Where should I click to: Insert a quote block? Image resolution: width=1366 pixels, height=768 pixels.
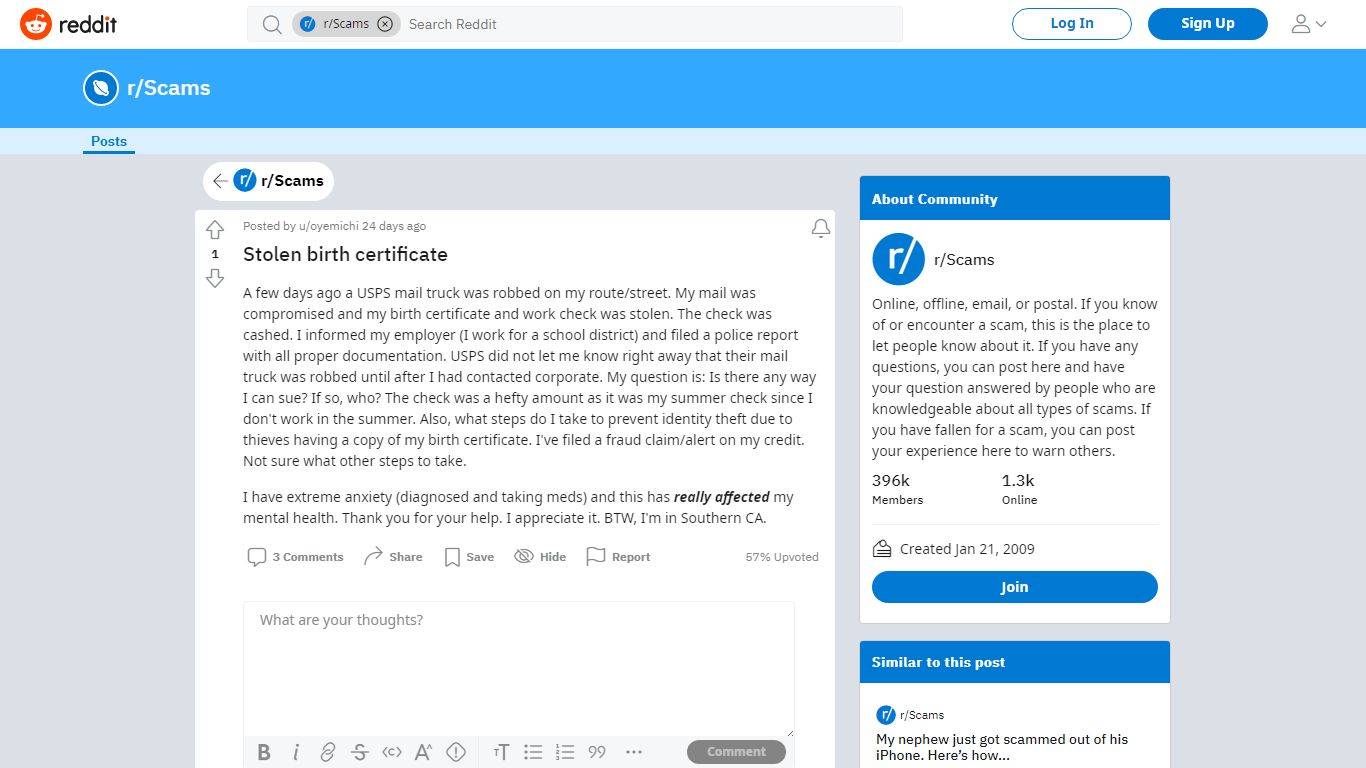click(597, 752)
